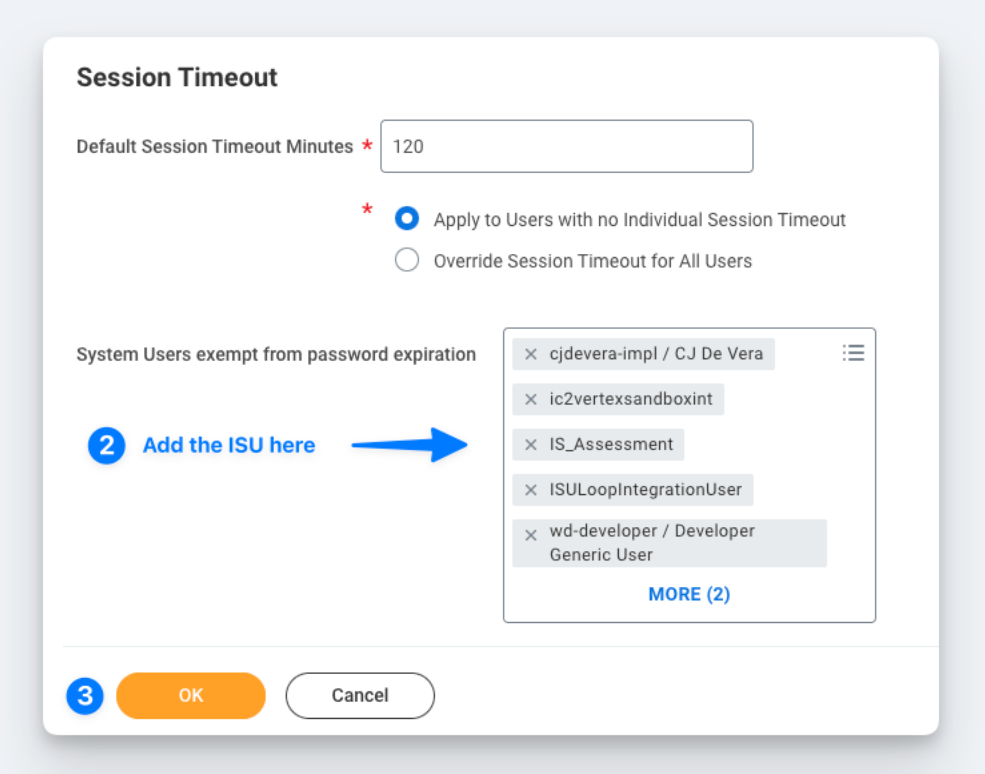Click the wd-developer / Developer Generic User label
The width and height of the screenshot is (985, 774).
(x=652, y=543)
